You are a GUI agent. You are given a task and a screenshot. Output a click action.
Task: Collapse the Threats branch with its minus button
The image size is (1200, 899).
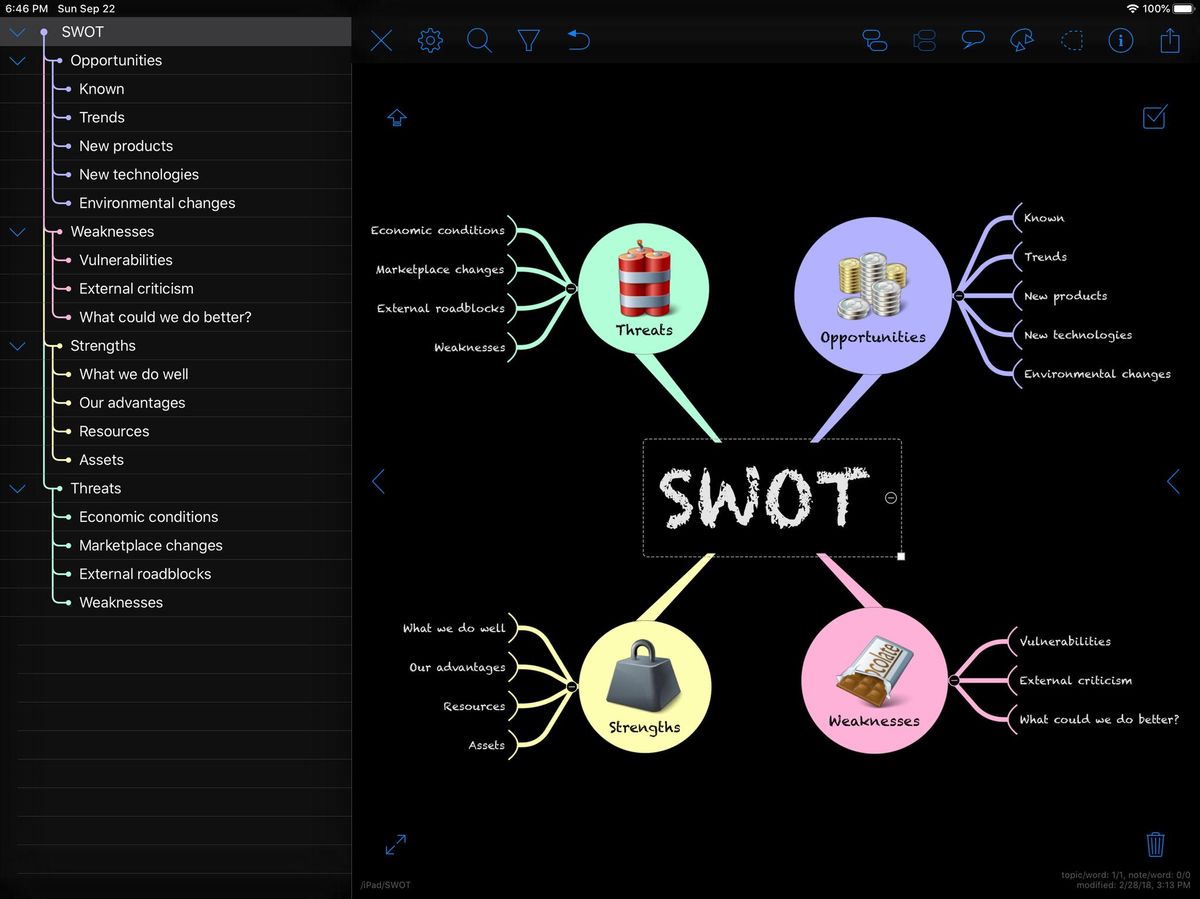click(x=570, y=288)
